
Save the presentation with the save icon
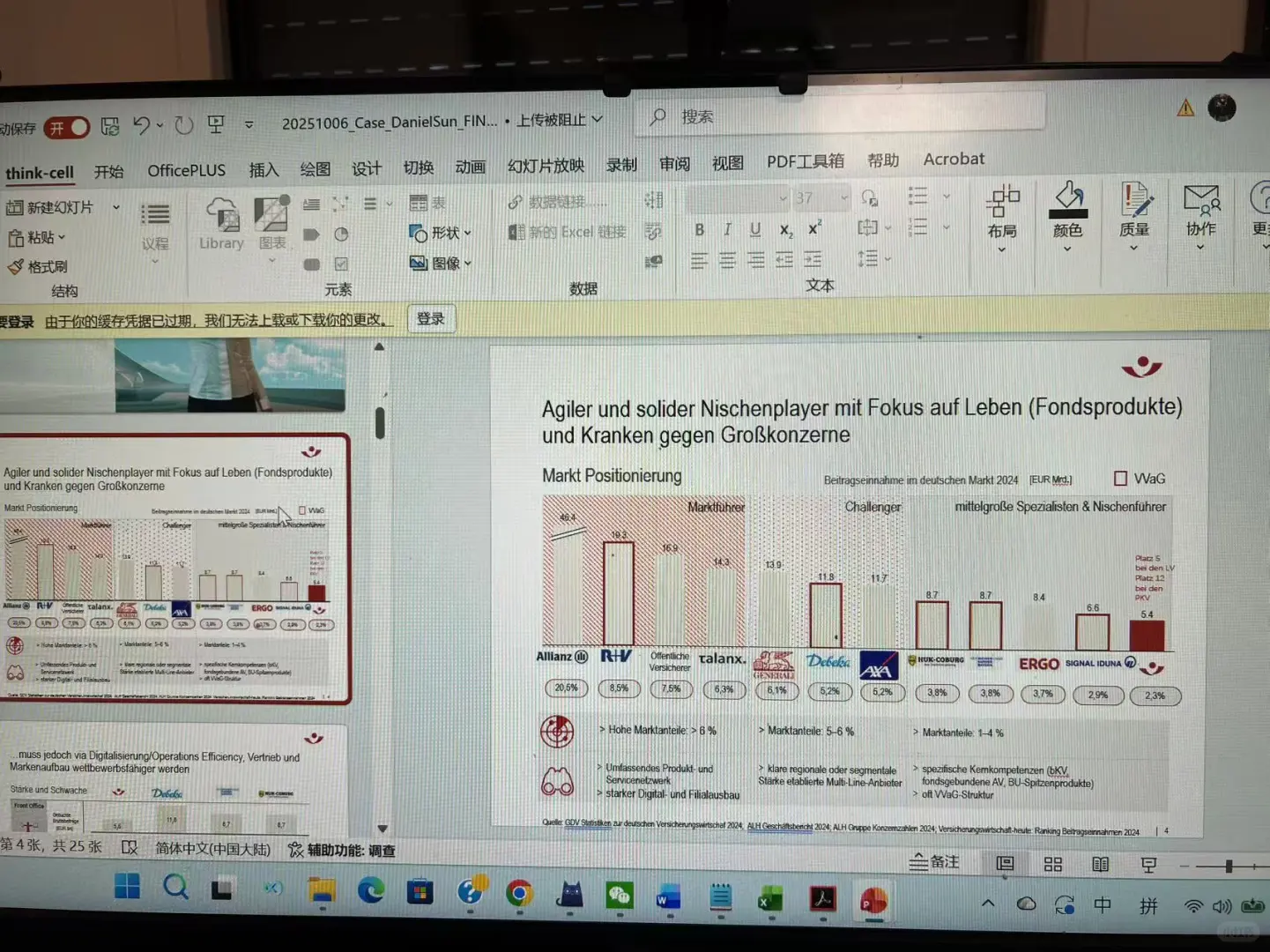pos(110,127)
